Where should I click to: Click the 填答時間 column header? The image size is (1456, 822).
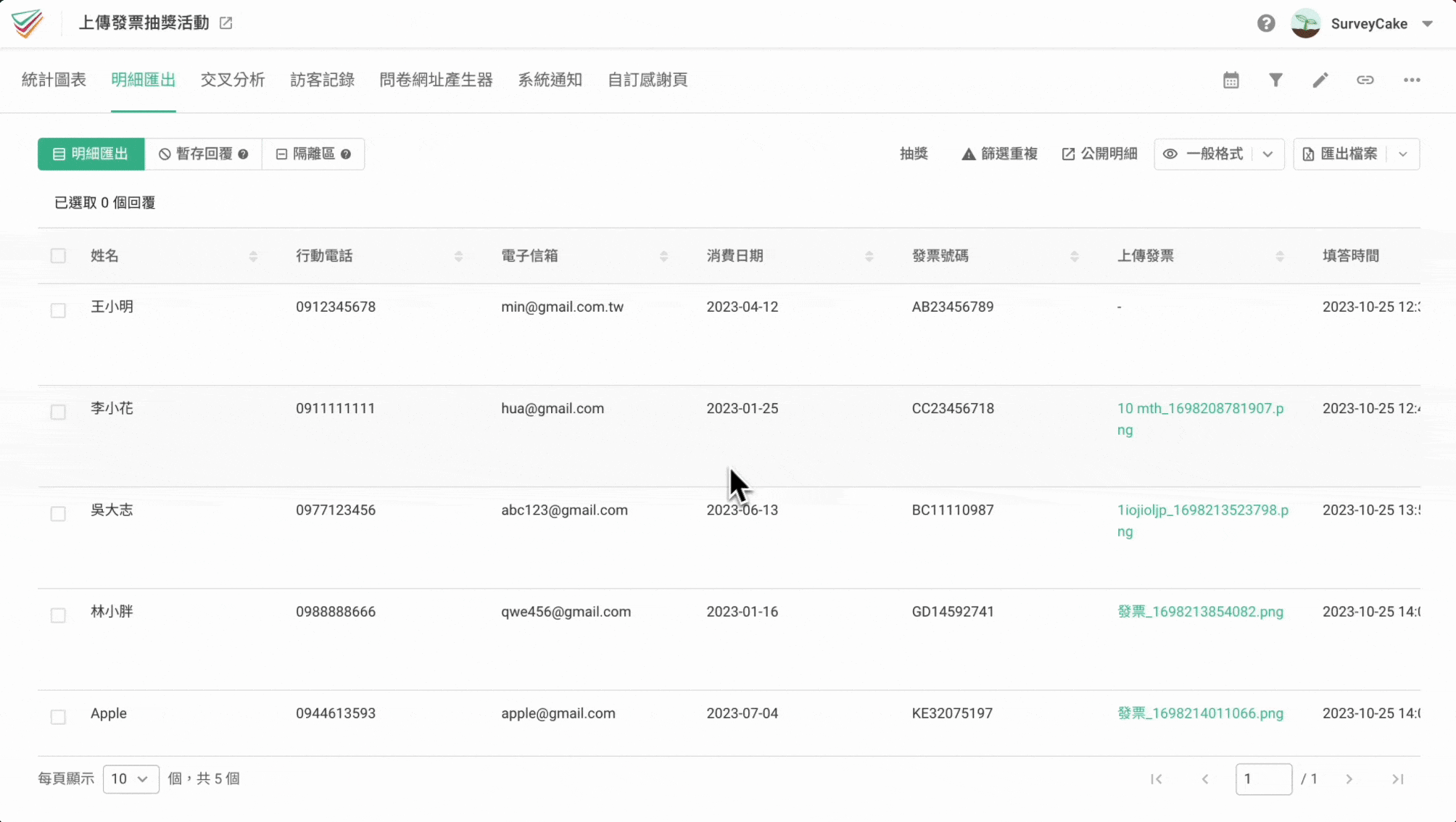1350,256
